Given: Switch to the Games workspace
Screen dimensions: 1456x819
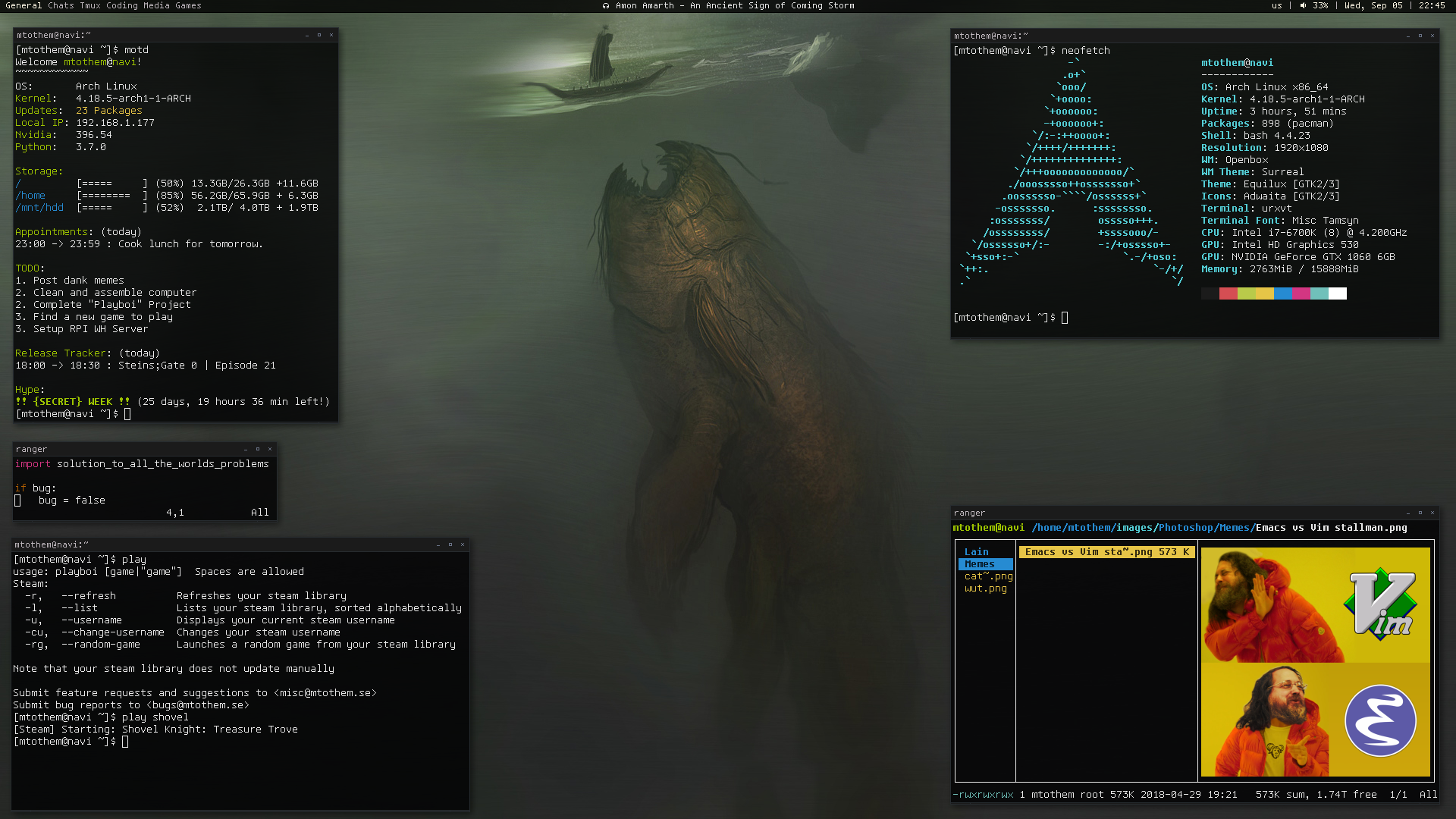Looking at the screenshot, I should point(188,5).
